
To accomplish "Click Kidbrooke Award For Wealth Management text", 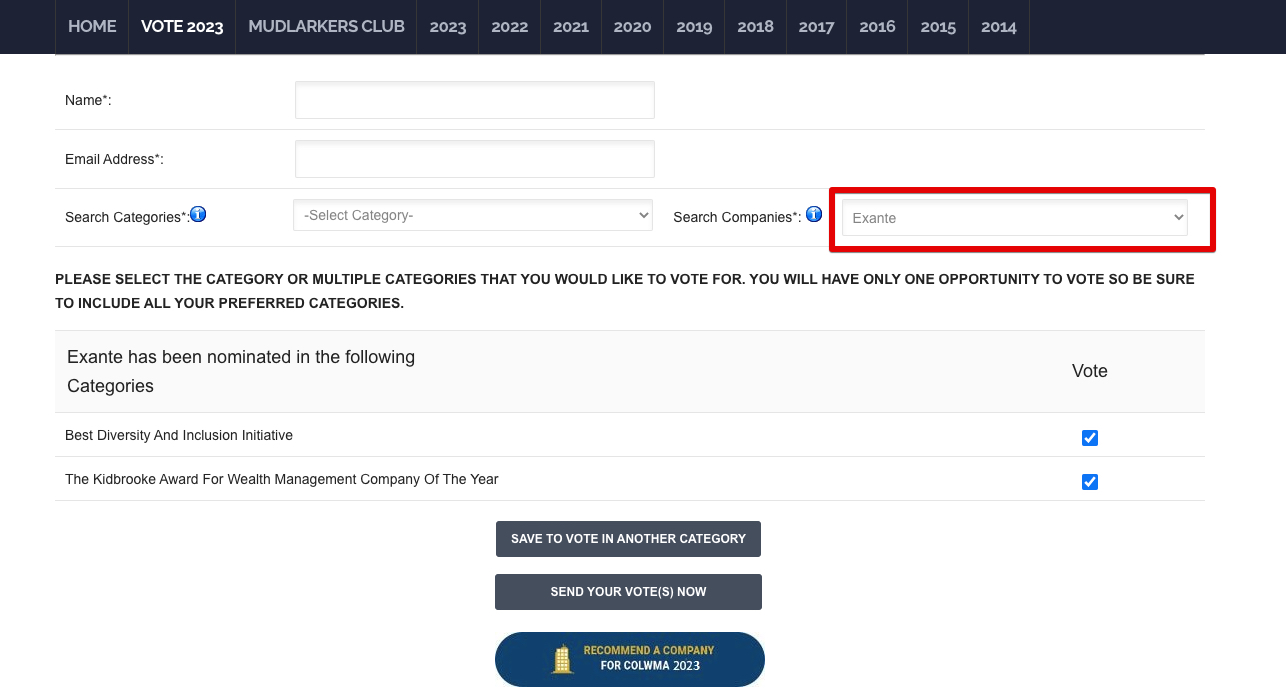I will pos(282,479).
